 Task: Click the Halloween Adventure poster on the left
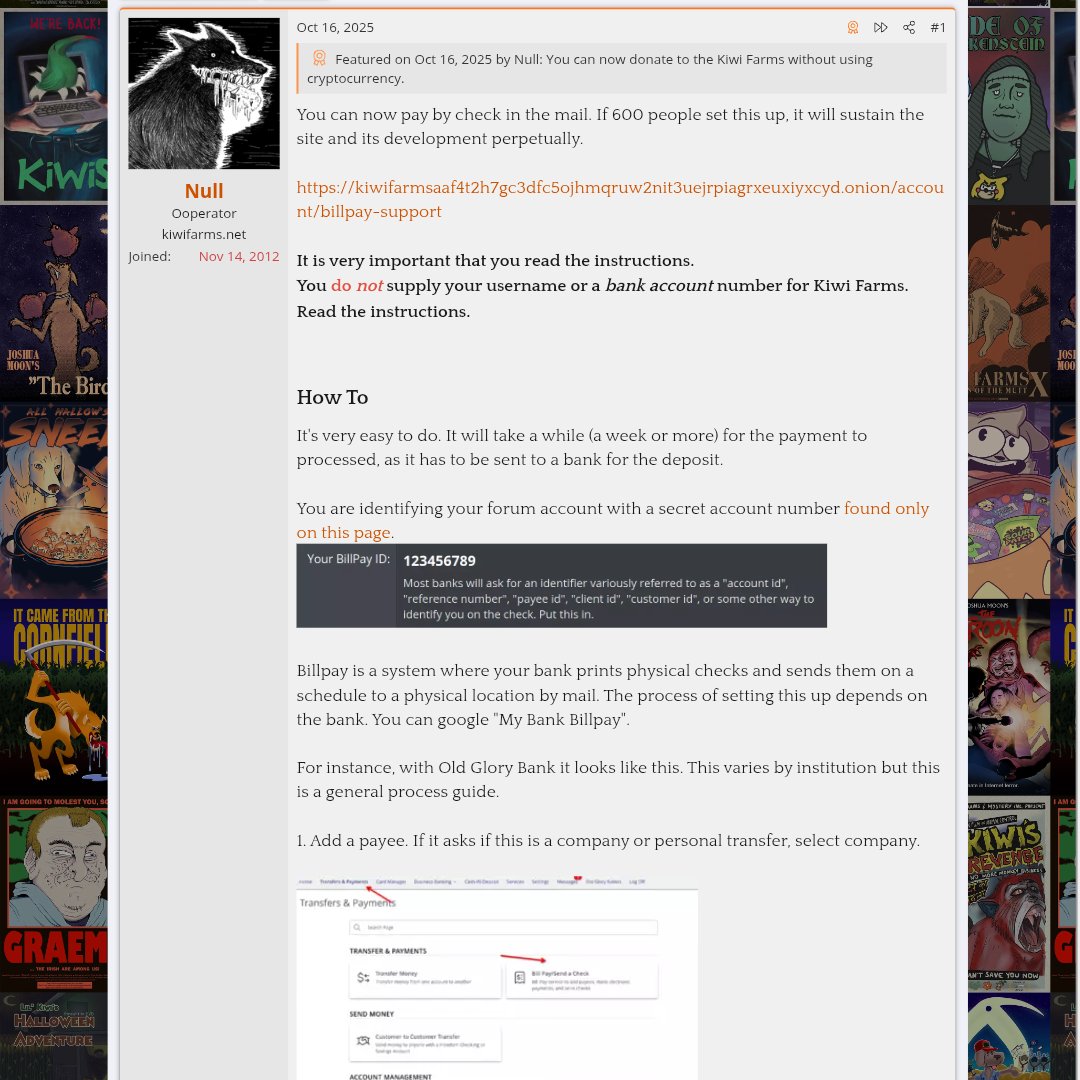pos(54,1037)
